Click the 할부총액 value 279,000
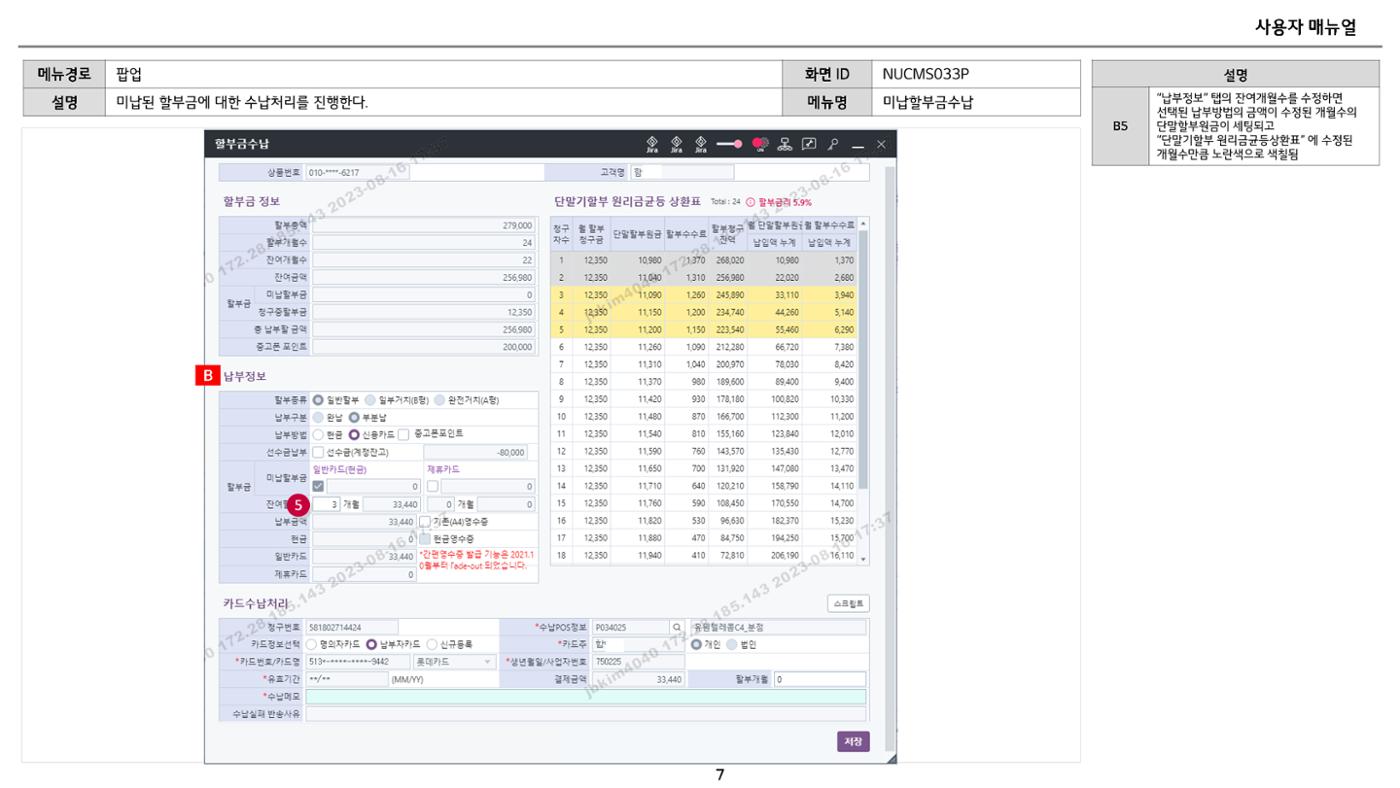 [x=424, y=226]
